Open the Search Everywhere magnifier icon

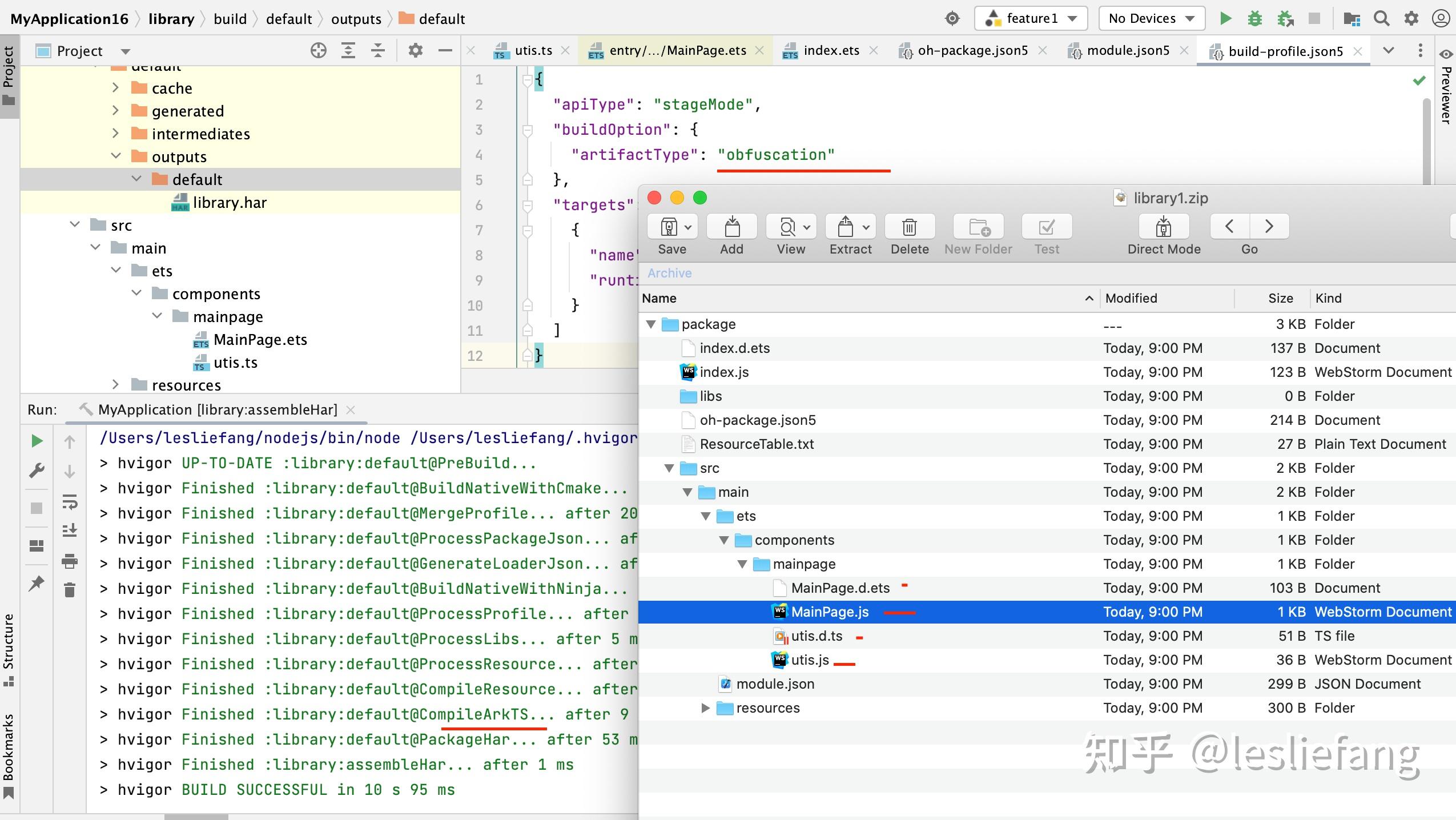click(1382, 19)
